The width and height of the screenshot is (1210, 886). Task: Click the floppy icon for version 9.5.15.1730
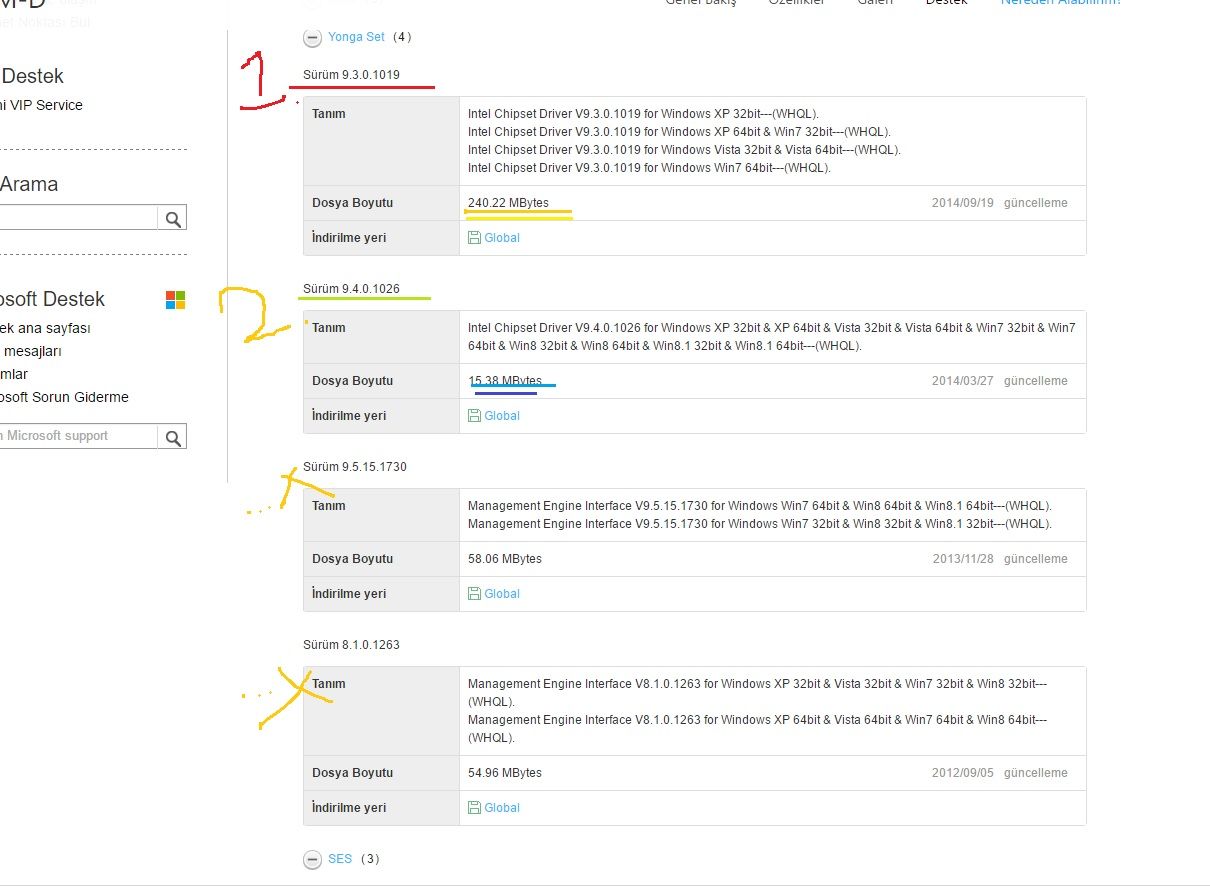(474, 594)
